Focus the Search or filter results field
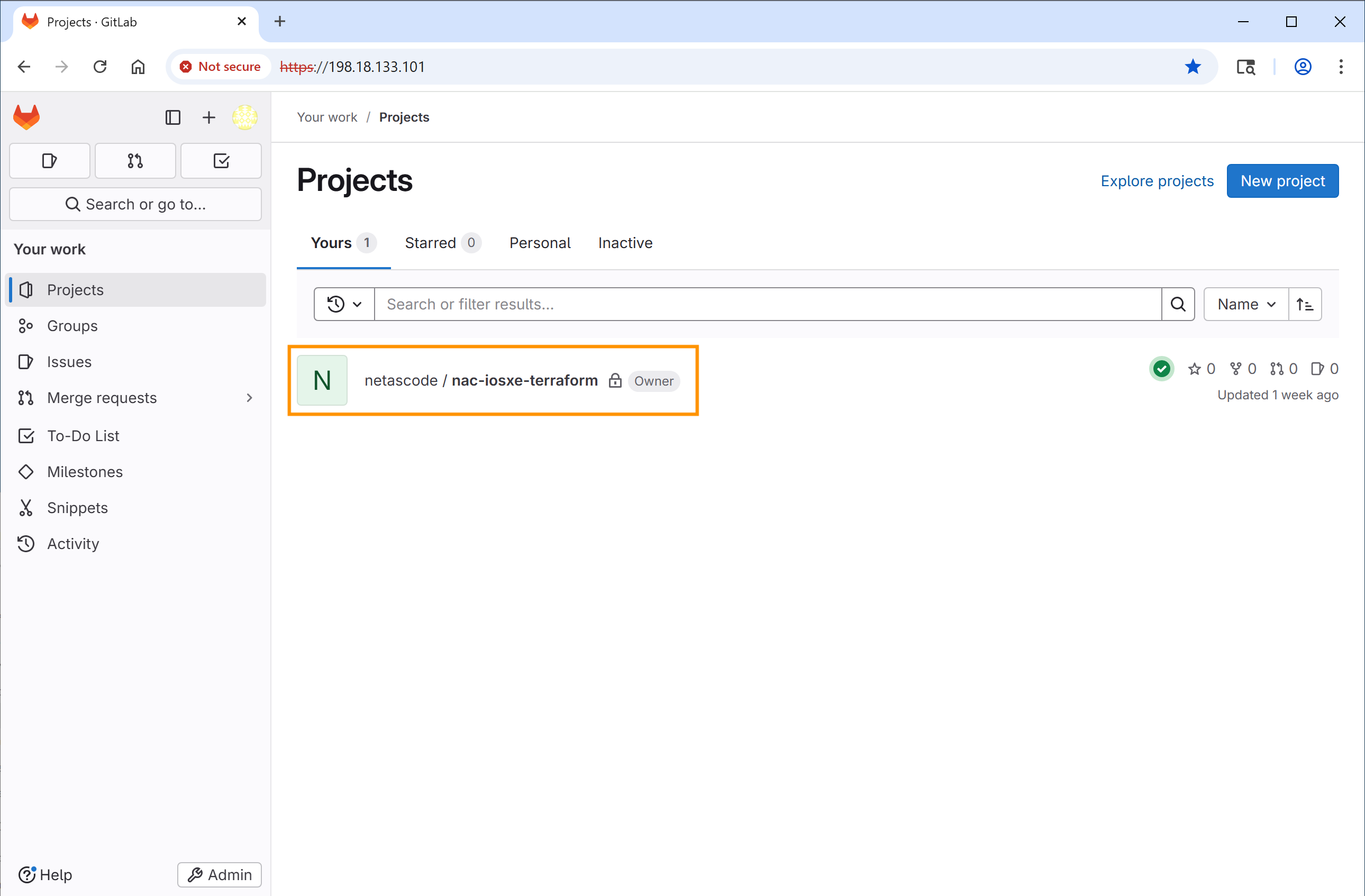 [768, 305]
